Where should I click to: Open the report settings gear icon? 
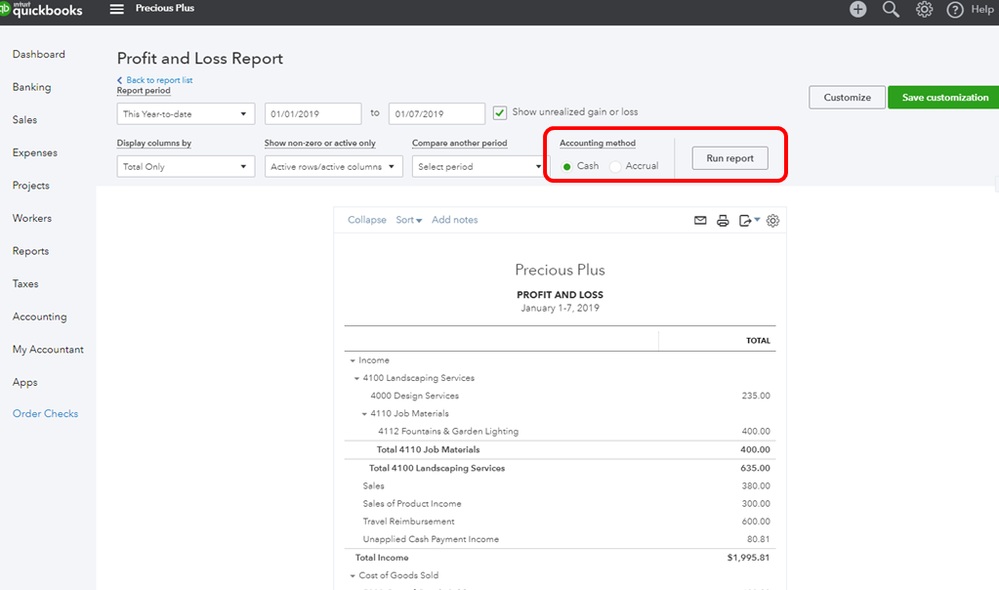point(773,220)
